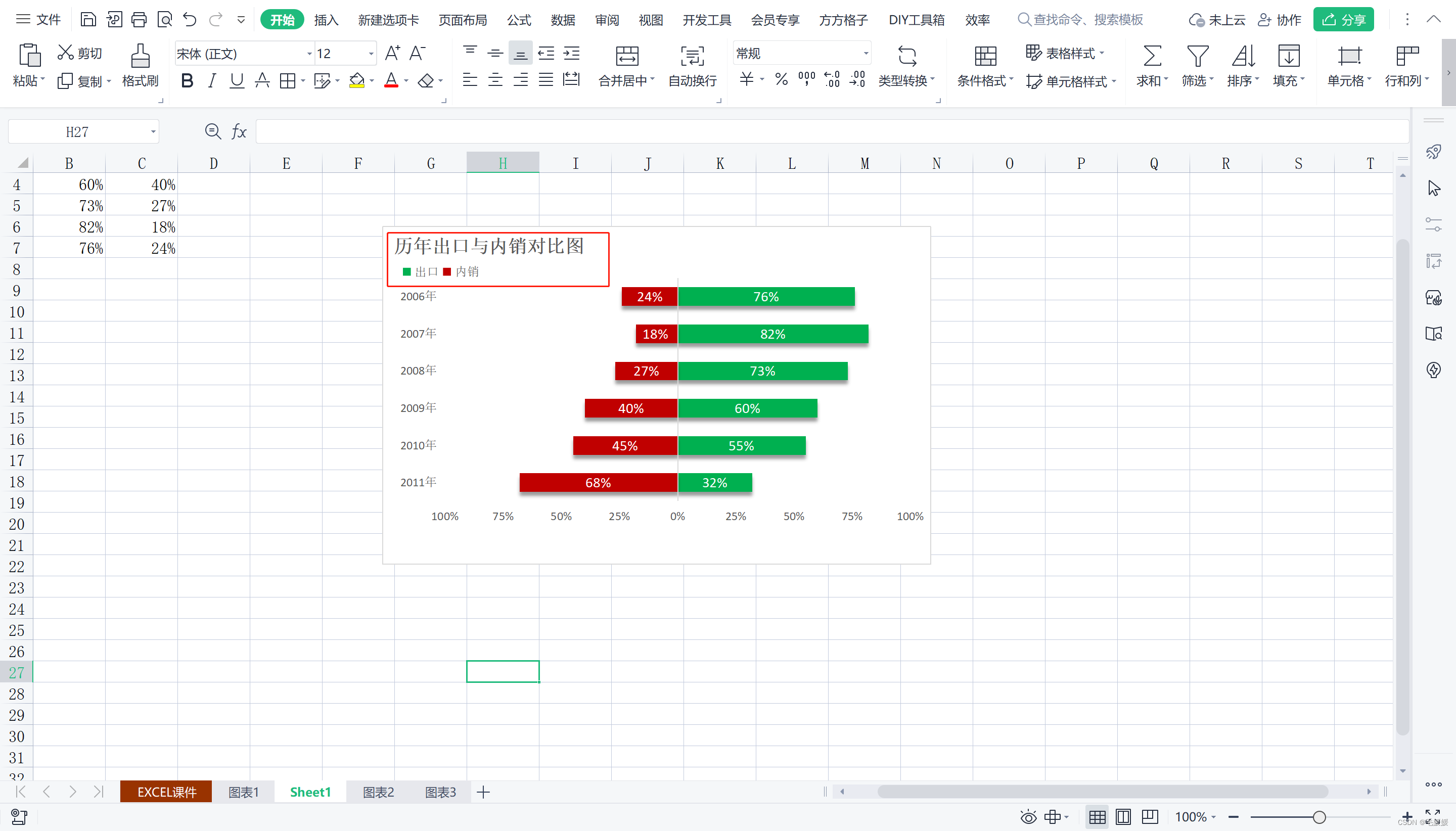Switch to the 插入 tab
Viewport: 1456px width, 831px height.
coord(326,20)
